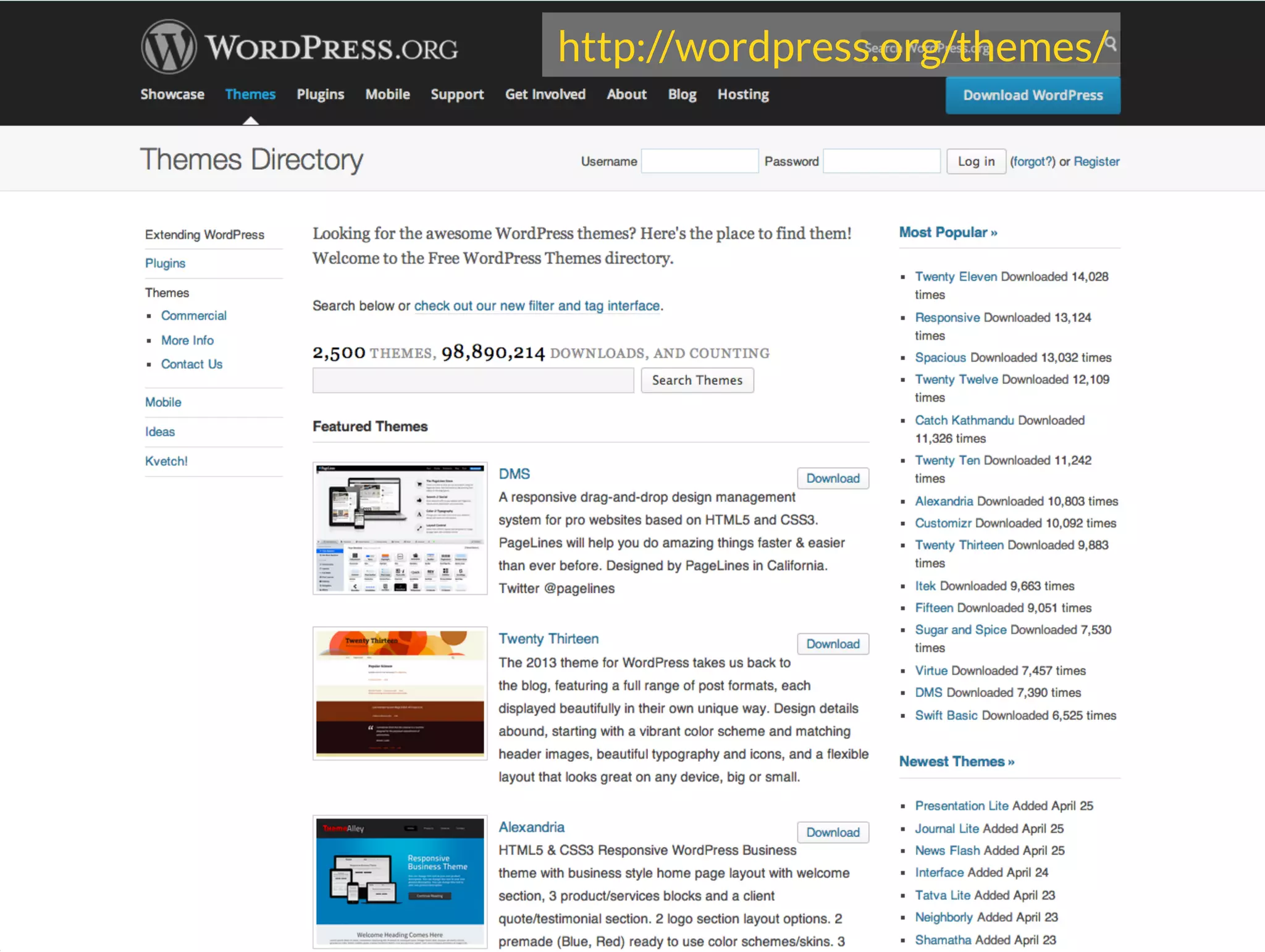The height and width of the screenshot is (952, 1265).
Task: Open the Alexandria featured title link
Action: coord(531,827)
